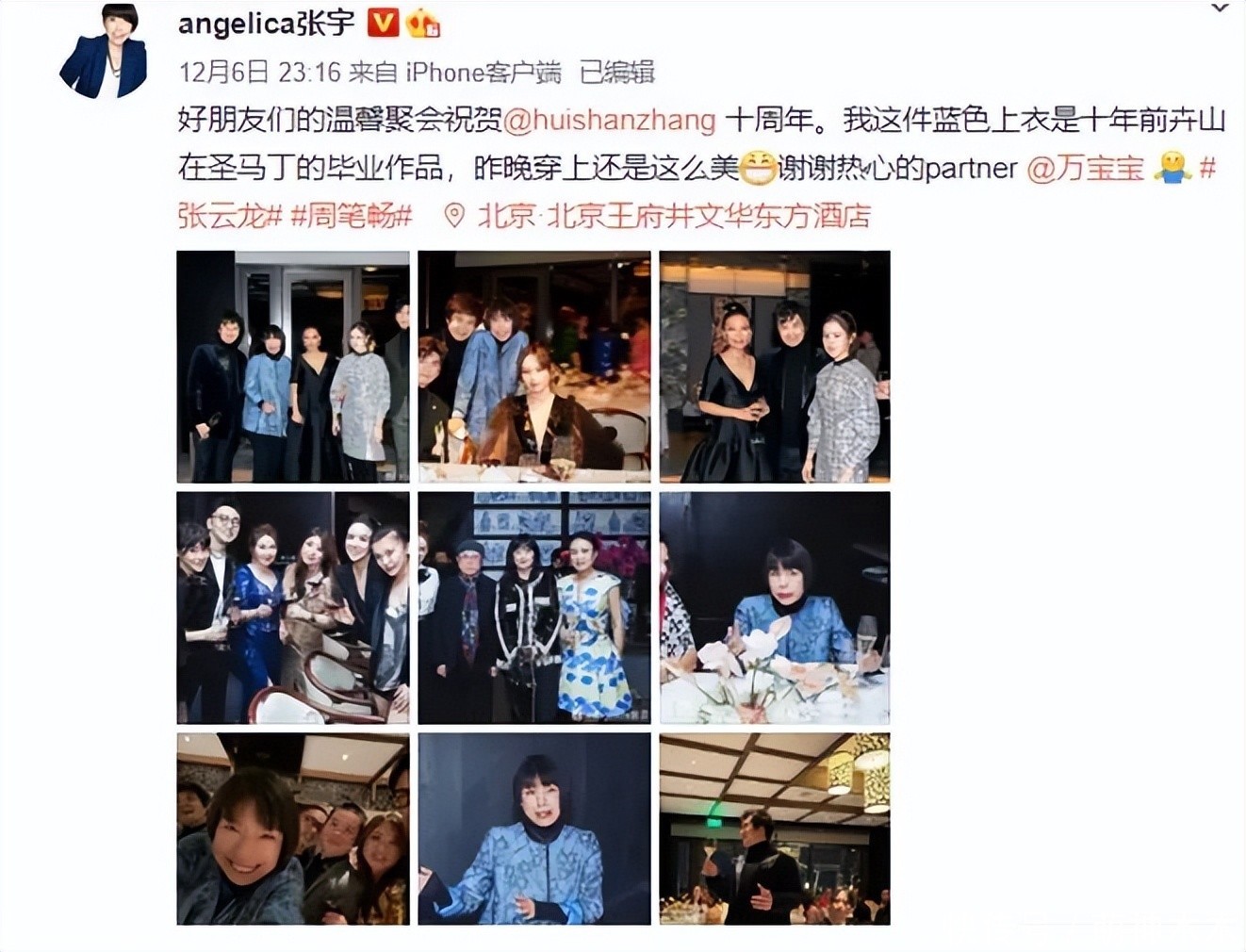Image resolution: width=1246 pixels, height=952 pixels.
Task: Open the #周笔畅# hashtag topic
Action: point(352,217)
